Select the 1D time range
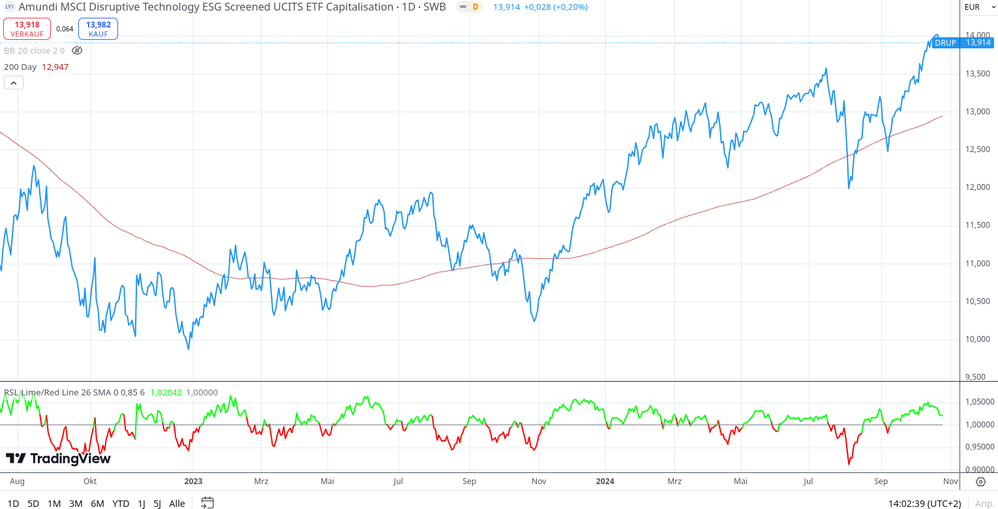This screenshot has width=998, height=509. tap(13, 503)
